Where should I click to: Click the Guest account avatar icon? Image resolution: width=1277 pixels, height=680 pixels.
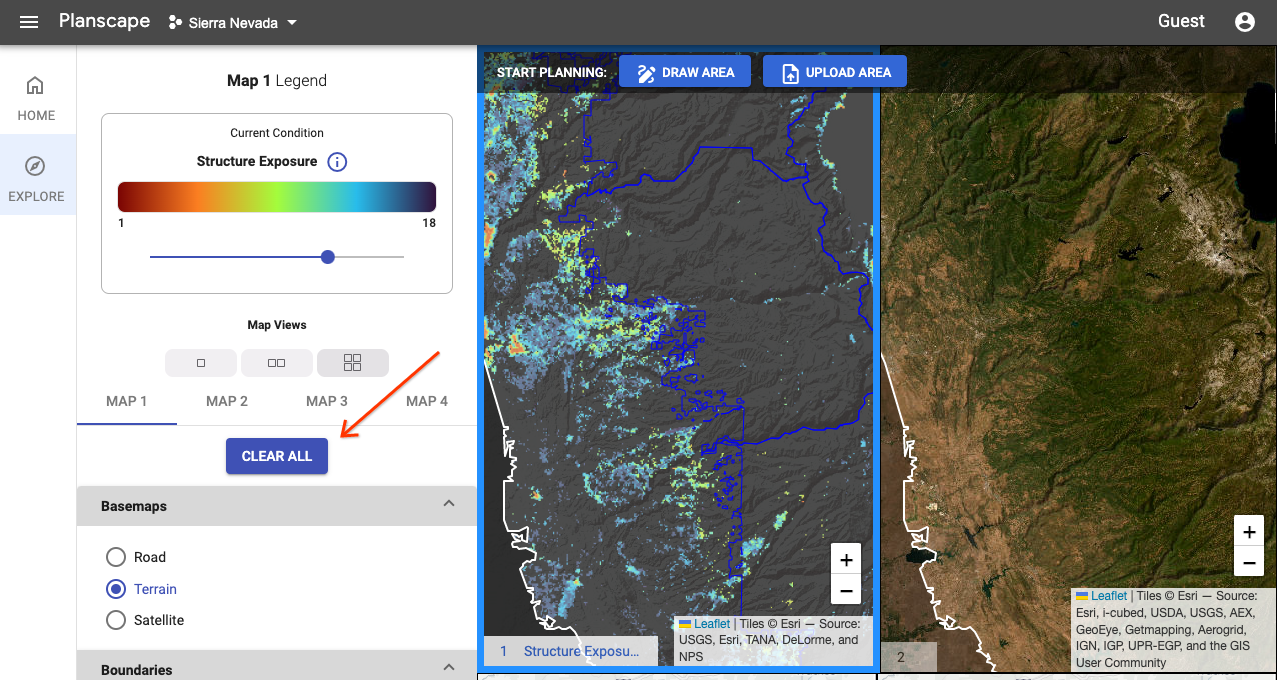(1244, 21)
